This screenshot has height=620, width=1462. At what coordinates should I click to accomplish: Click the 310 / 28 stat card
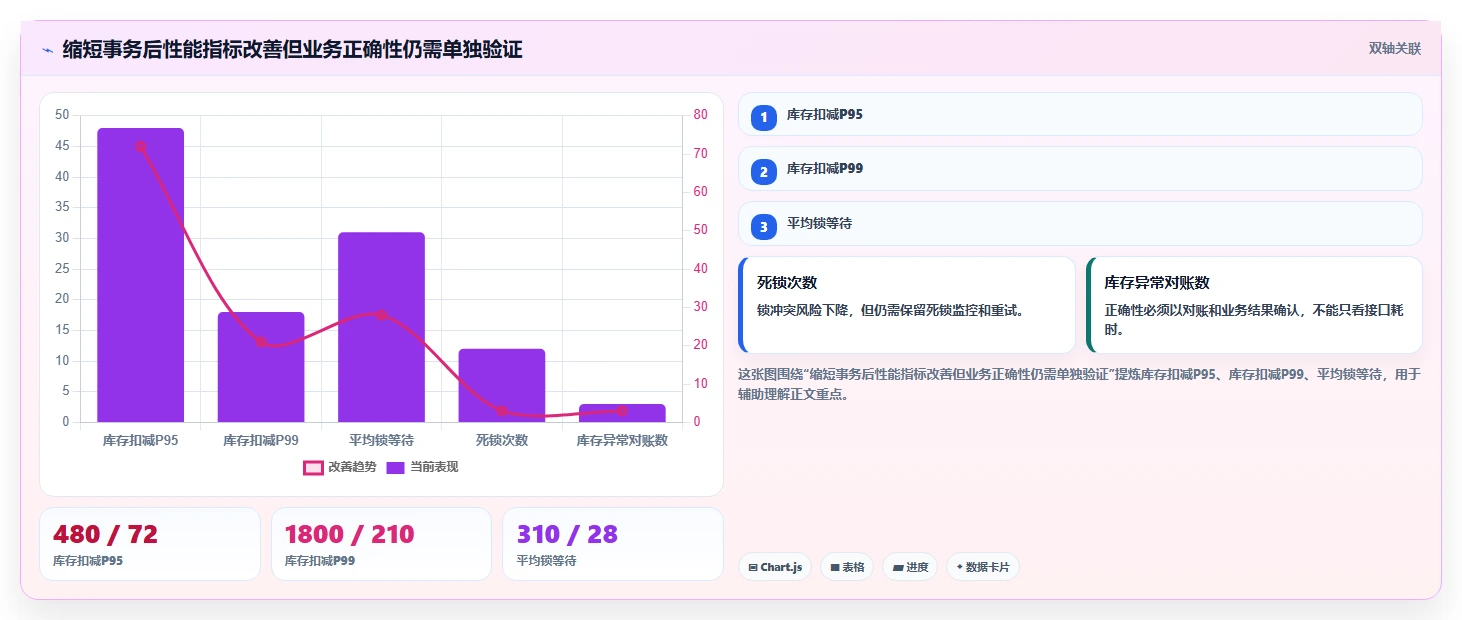[613, 544]
